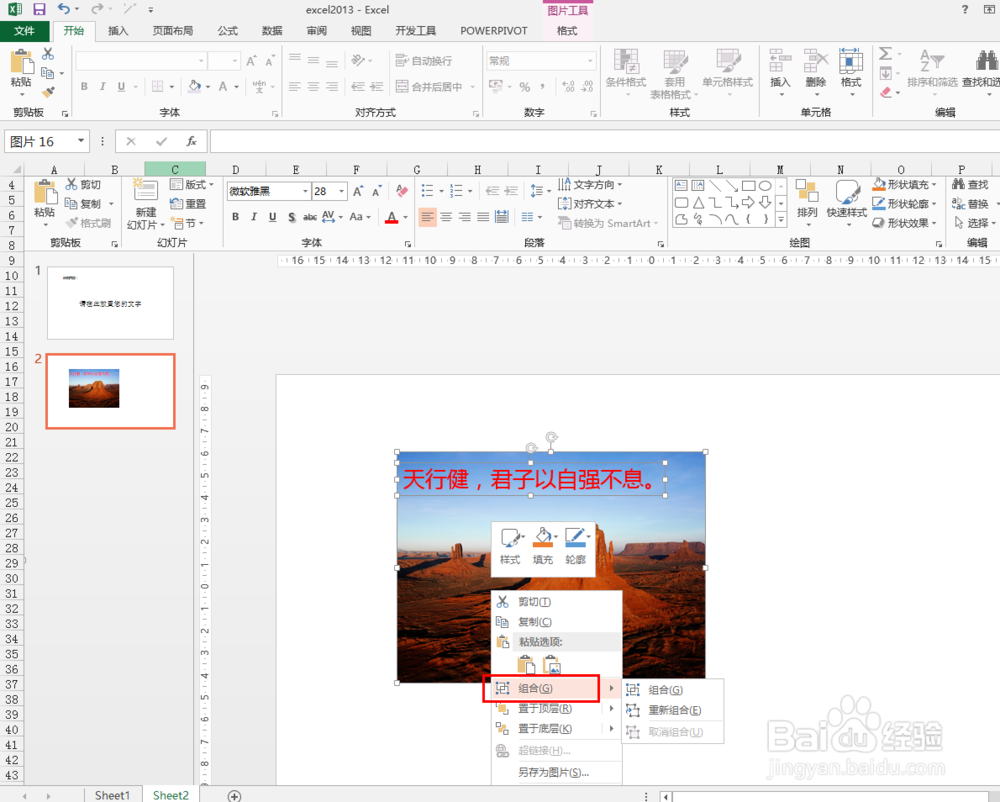Open the font size 28 dropdown
Screen dimensions: 1000x802
(341, 190)
